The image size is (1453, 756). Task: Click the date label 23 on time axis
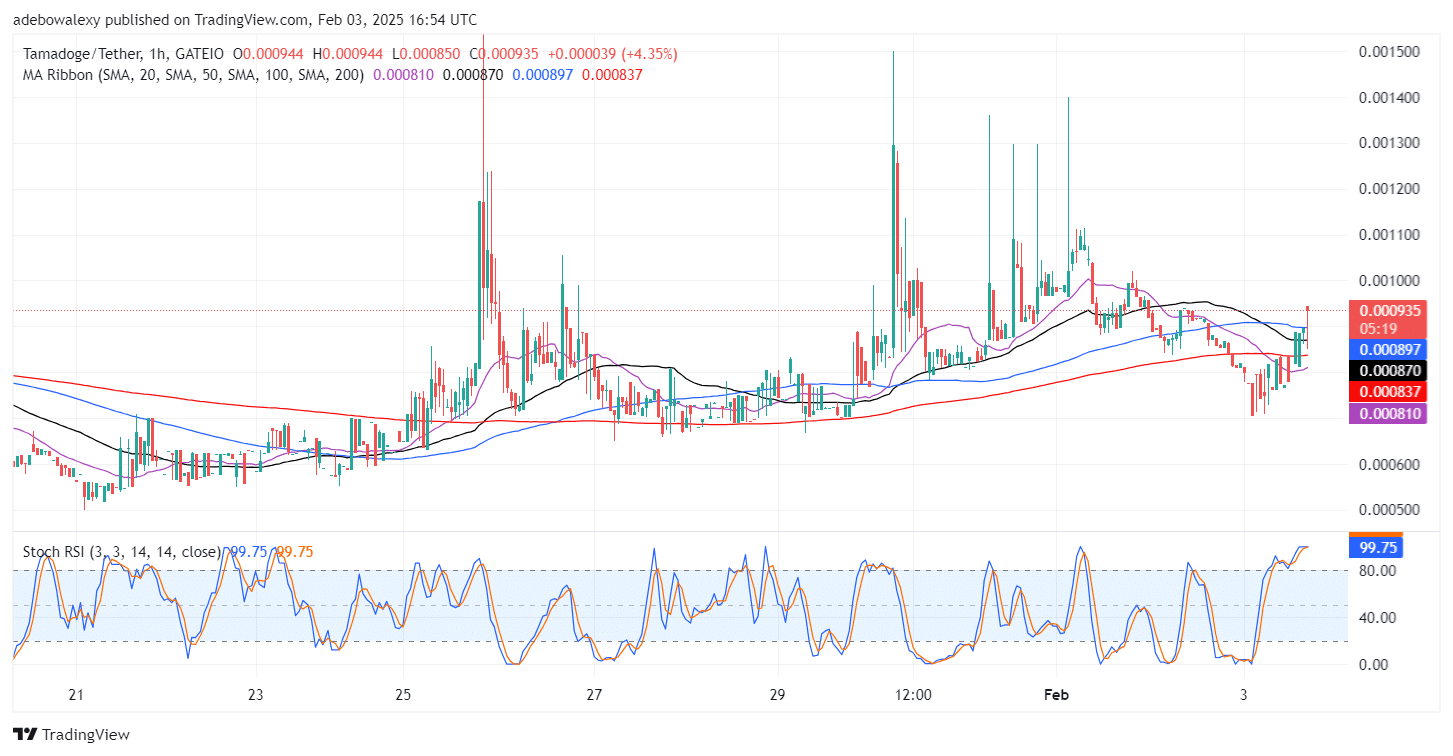point(256,695)
